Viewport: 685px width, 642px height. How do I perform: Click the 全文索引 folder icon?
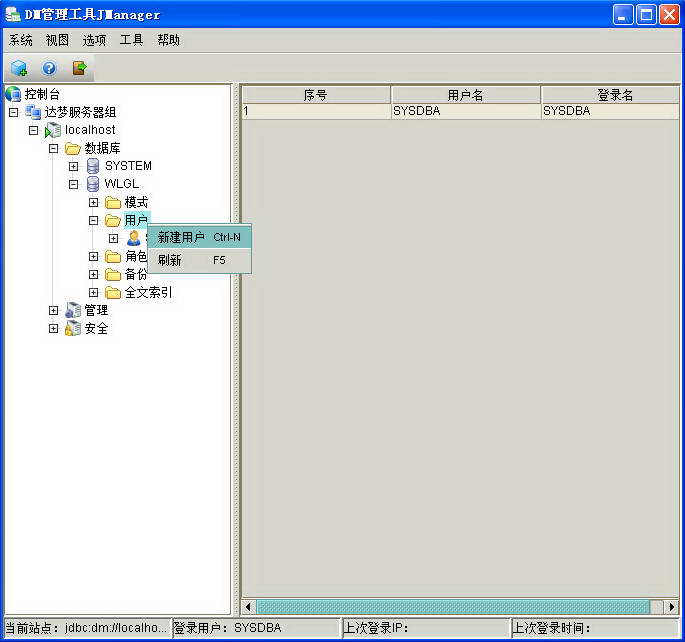(113, 293)
